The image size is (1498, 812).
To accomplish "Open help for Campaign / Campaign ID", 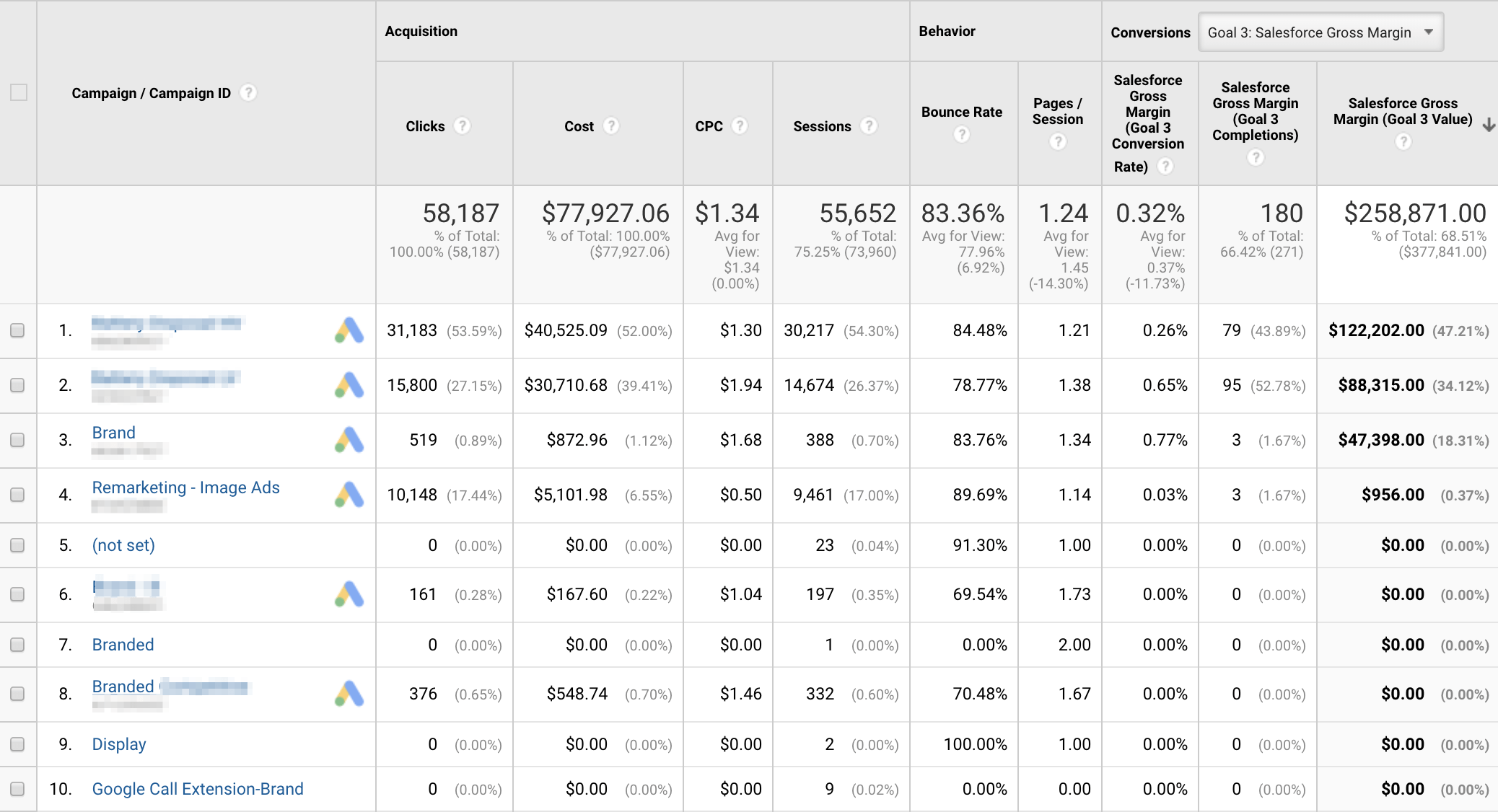I will tap(248, 93).
